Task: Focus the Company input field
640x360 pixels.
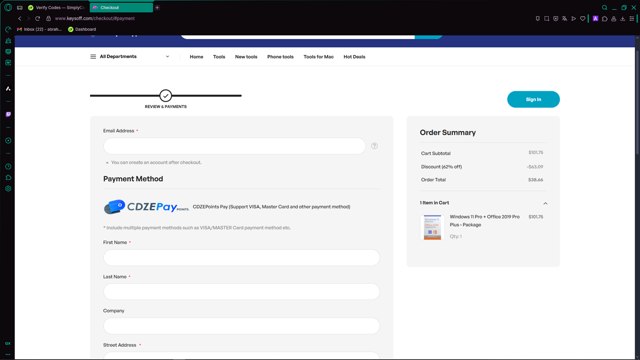Action: pyautogui.click(x=242, y=326)
